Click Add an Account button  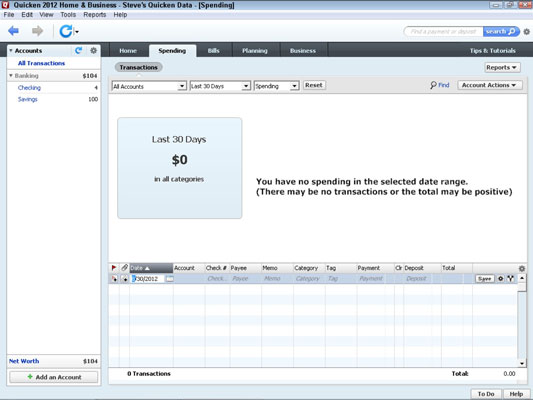[x=54, y=377]
